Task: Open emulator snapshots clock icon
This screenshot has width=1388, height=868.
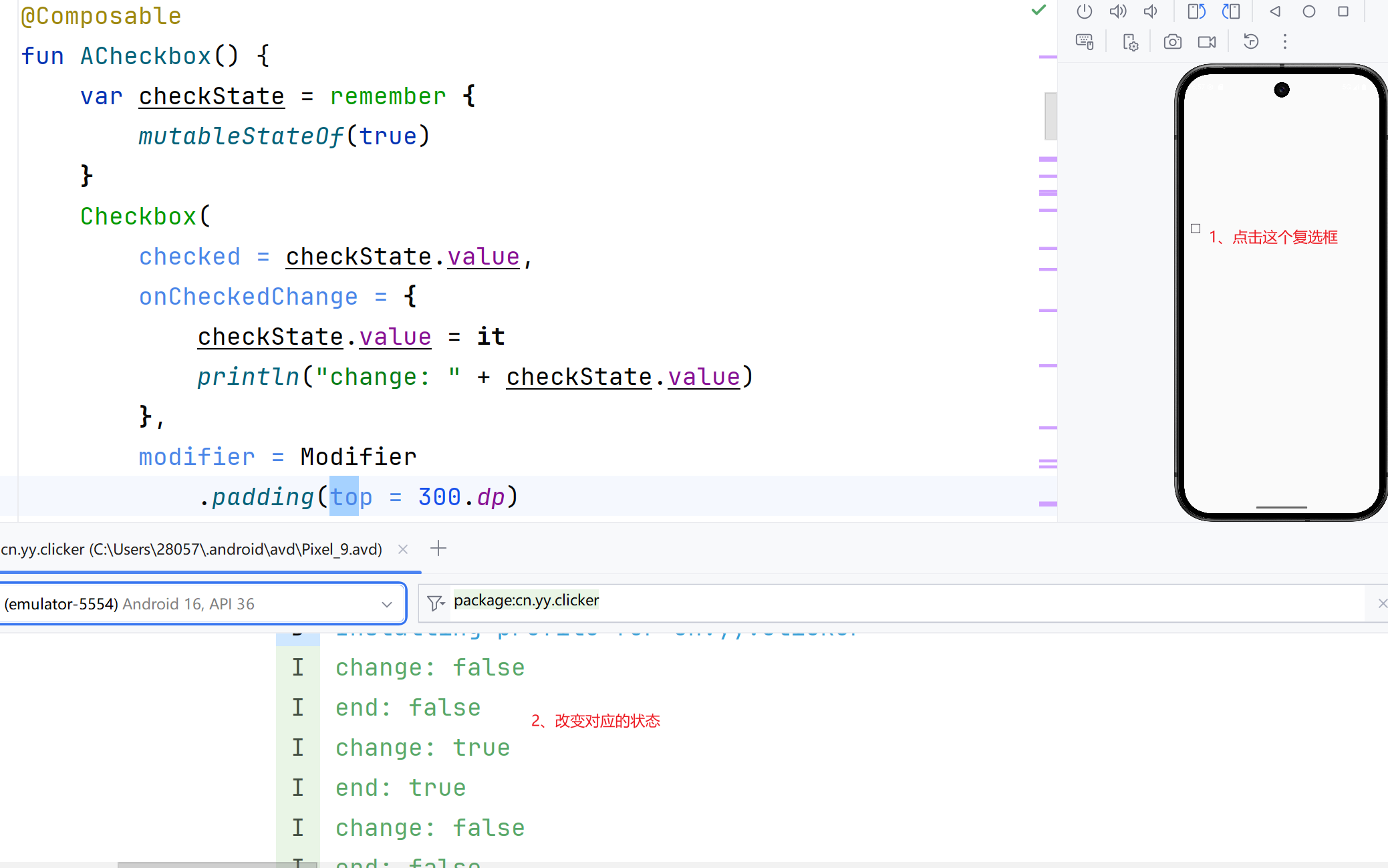Action: [1251, 42]
